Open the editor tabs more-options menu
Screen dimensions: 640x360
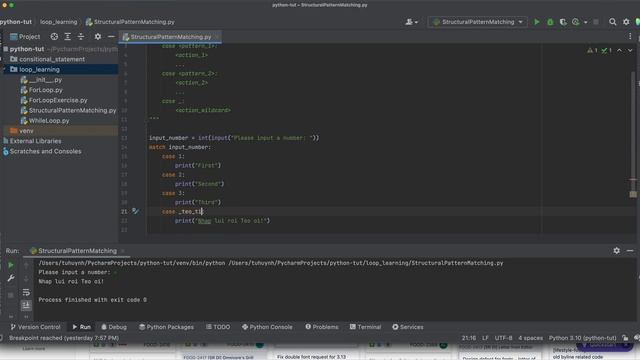pos(630,37)
